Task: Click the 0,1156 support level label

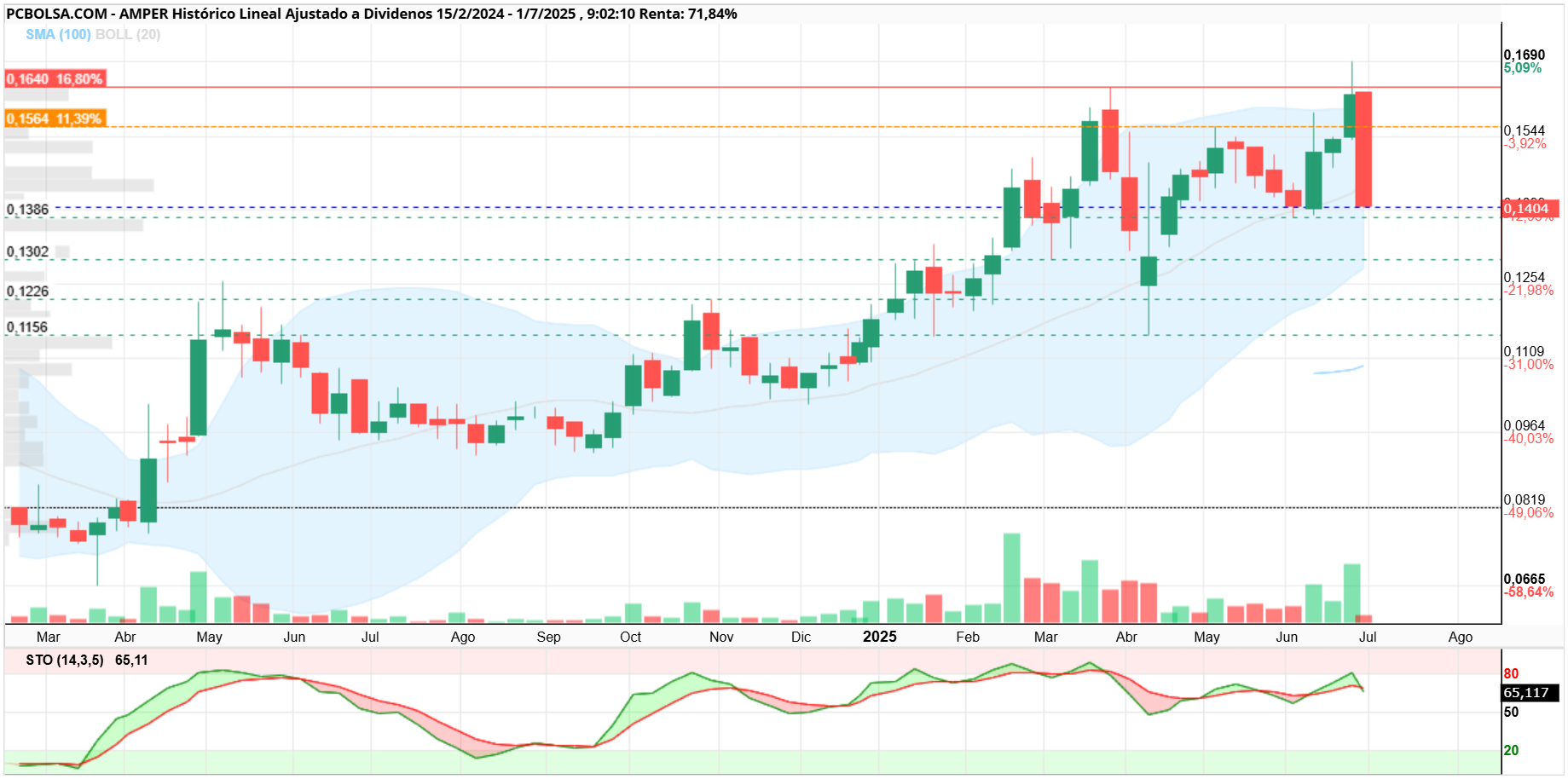Action: [x=27, y=327]
